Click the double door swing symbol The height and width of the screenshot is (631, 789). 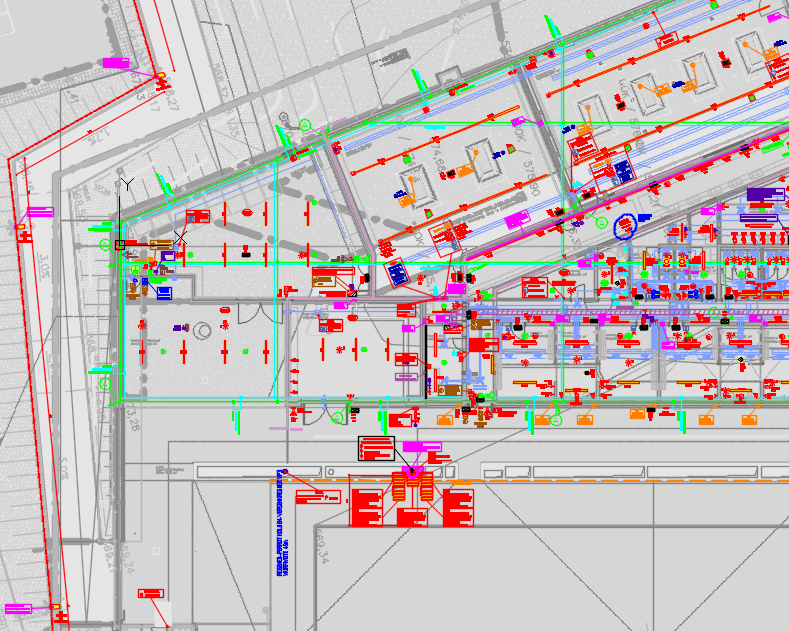[261, 313]
